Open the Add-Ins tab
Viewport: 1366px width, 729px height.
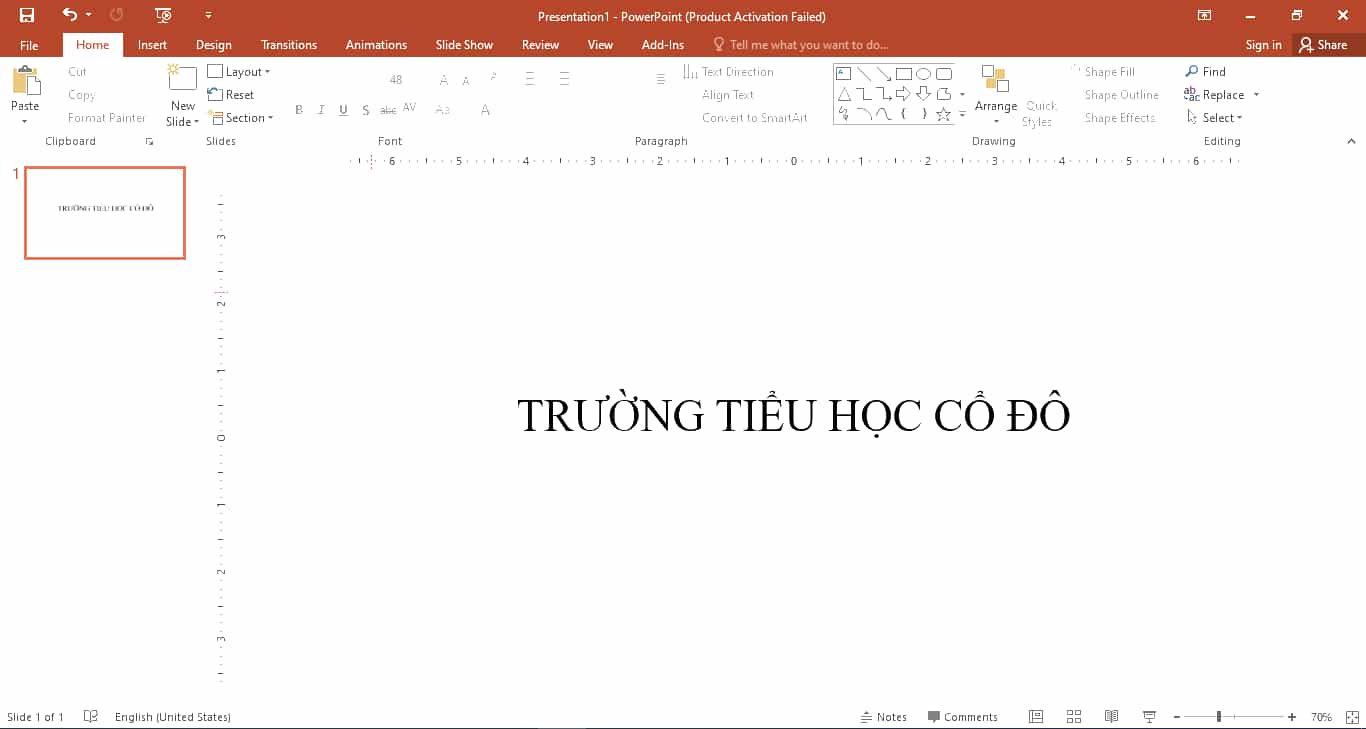coord(663,45)
